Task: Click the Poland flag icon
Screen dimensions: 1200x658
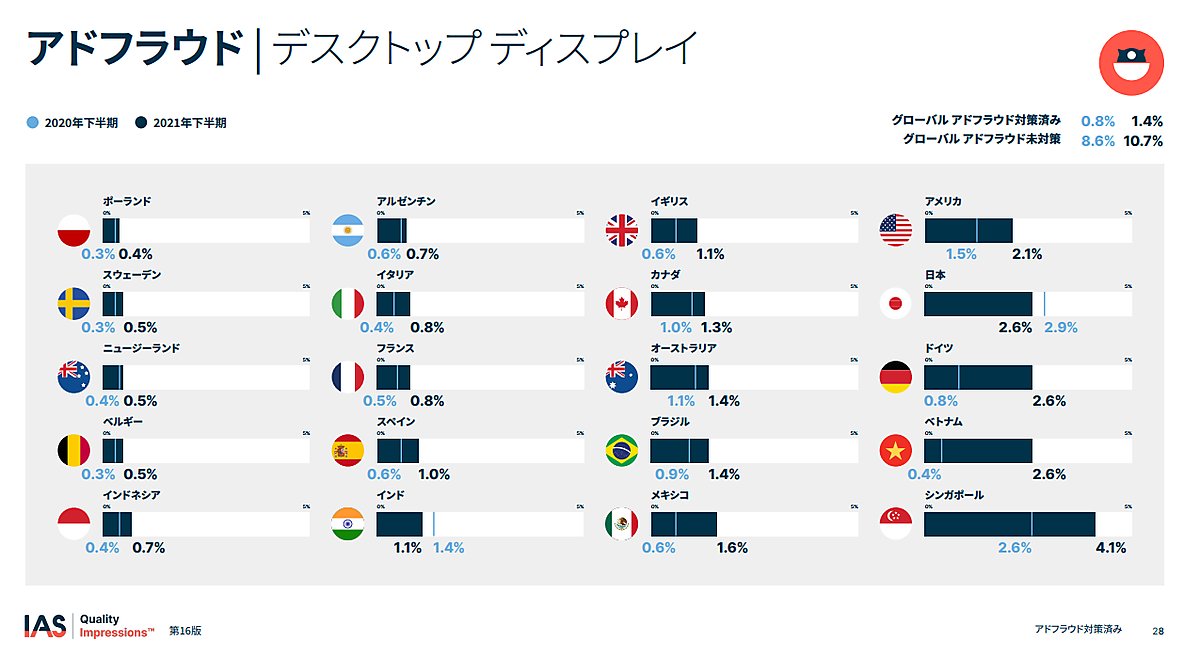Action: coord(75,231)
